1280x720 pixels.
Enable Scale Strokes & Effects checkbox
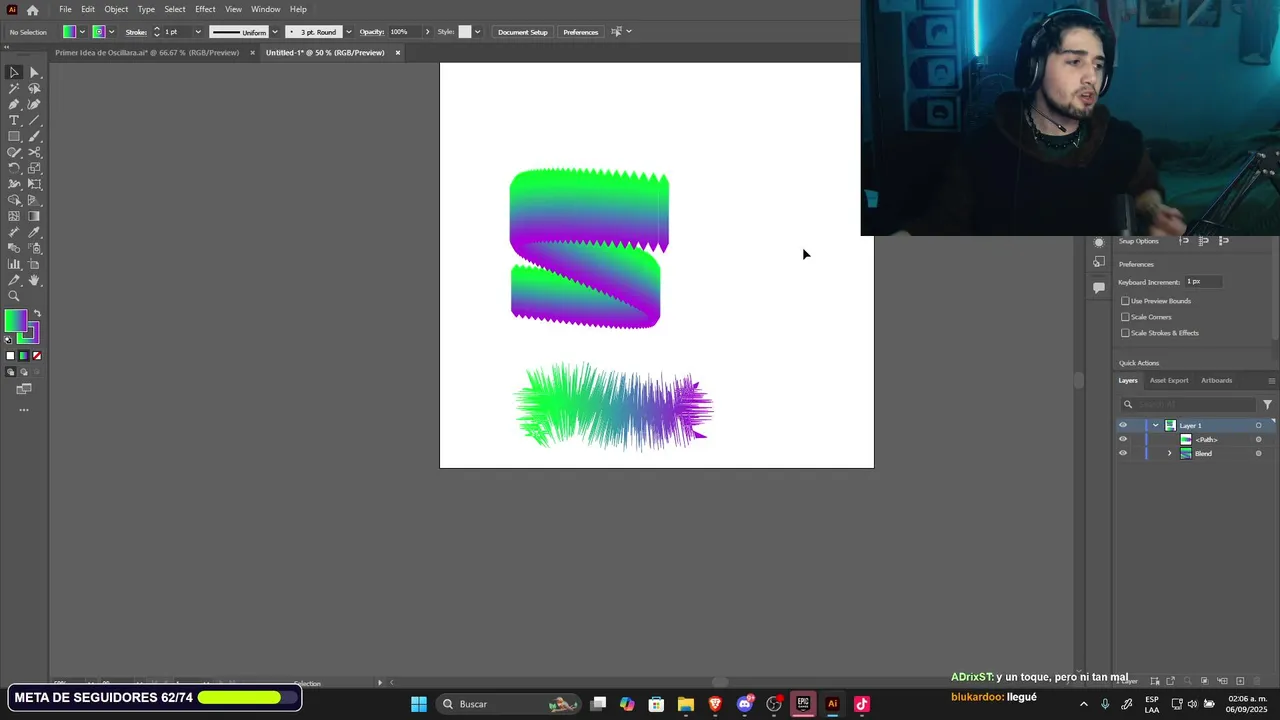click(x=1125, y=333)
